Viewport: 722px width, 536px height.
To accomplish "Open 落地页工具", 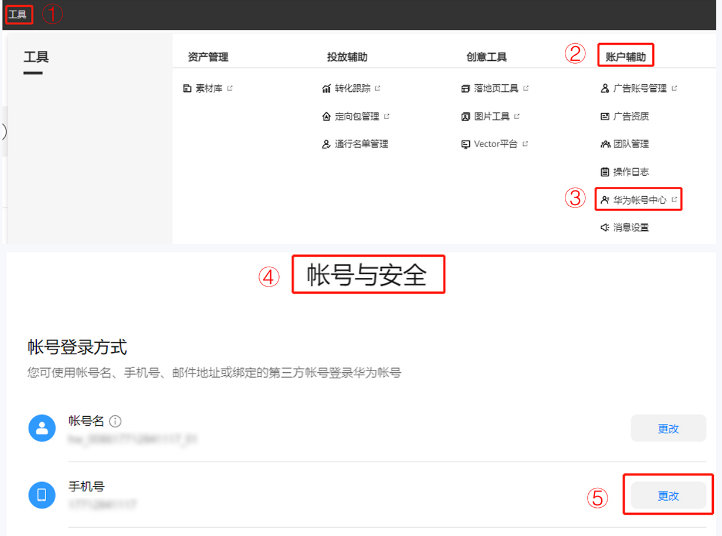I will click(x=496, y=88).
